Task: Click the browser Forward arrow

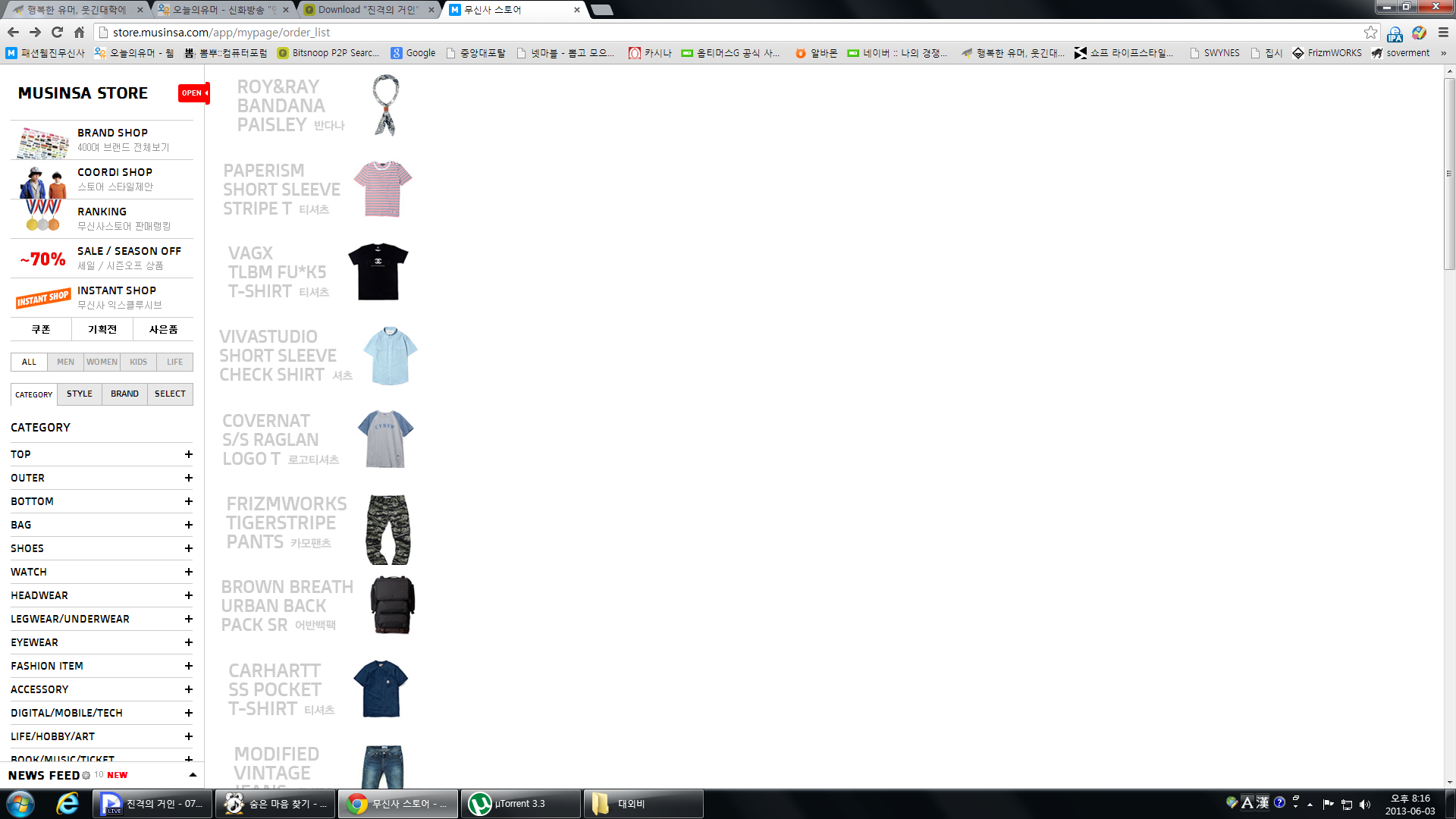Action: [x=35, y=32]
